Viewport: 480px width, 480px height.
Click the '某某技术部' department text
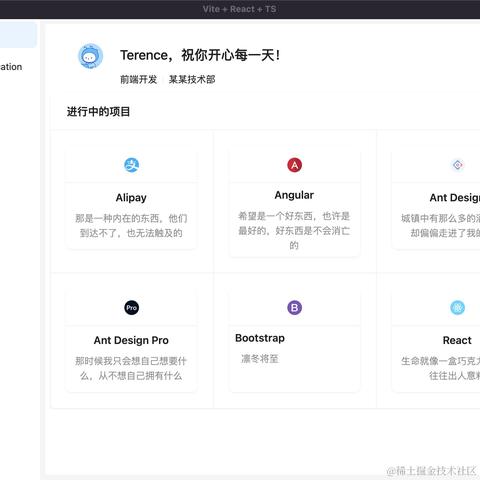tap(192, 80)
